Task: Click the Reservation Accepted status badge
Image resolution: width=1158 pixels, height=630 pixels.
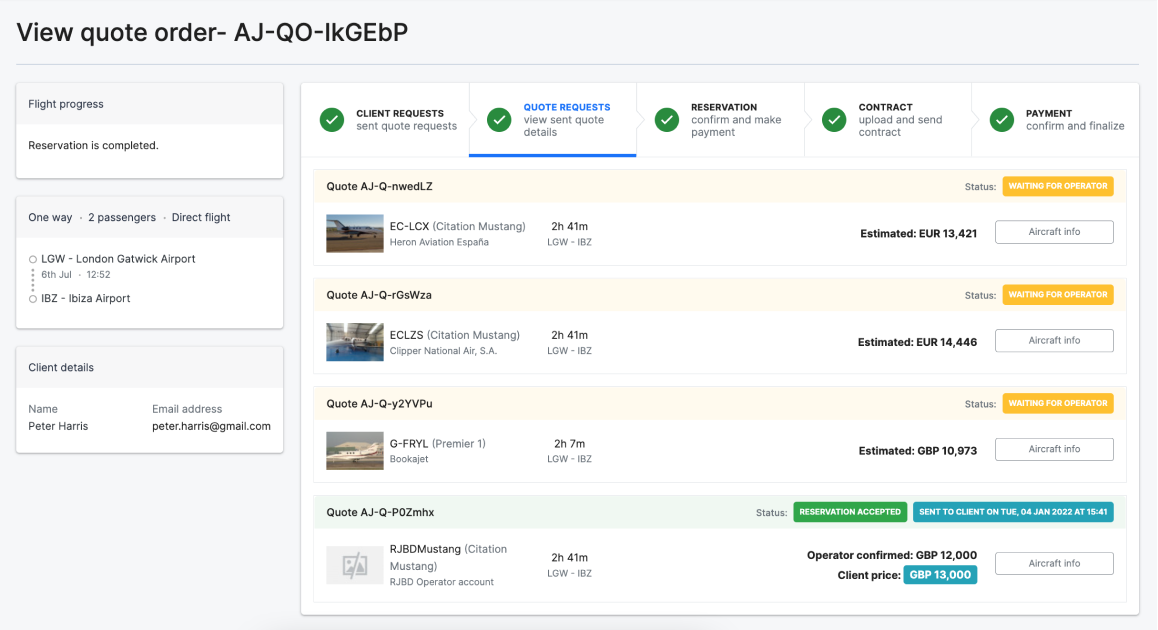Action: (x=850, y=512)
